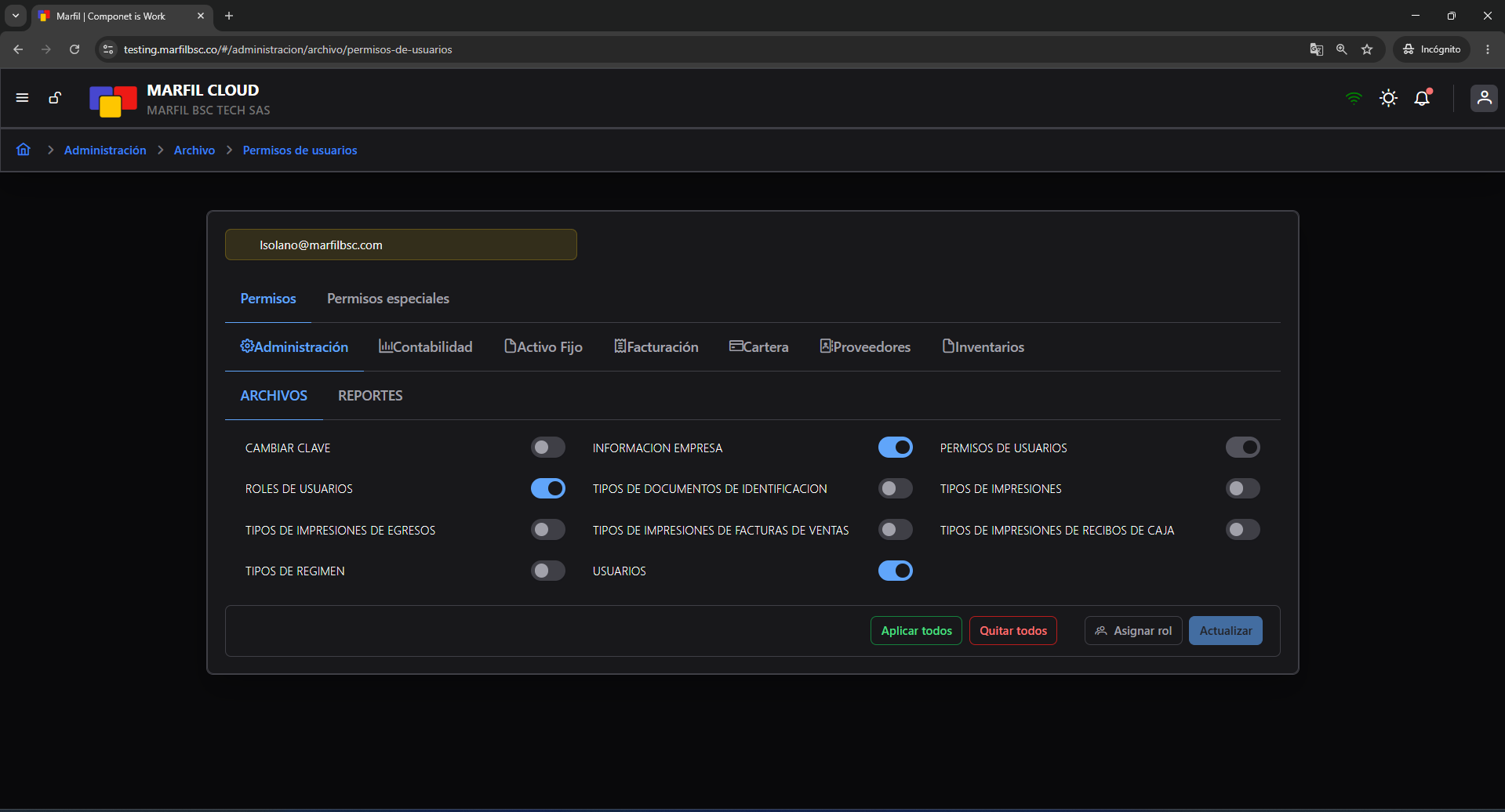Open the translate page icon

[x=1317, y=49]
